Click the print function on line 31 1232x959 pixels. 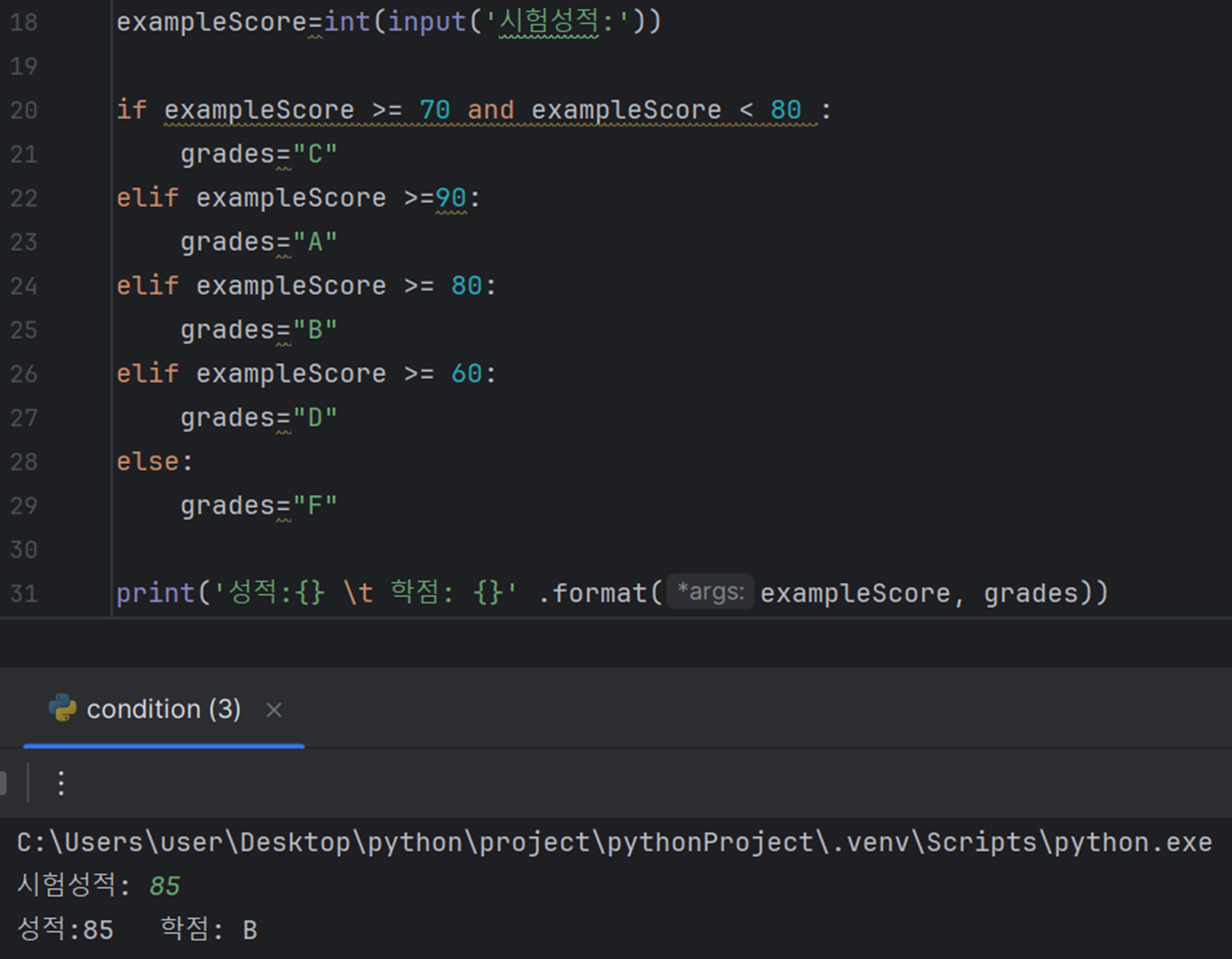point(156,592)
